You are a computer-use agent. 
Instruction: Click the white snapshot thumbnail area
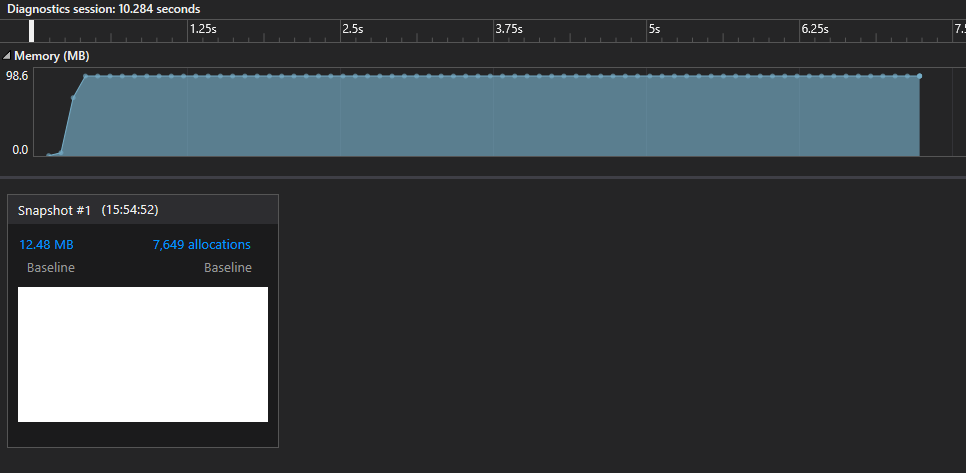click(143, 354)
